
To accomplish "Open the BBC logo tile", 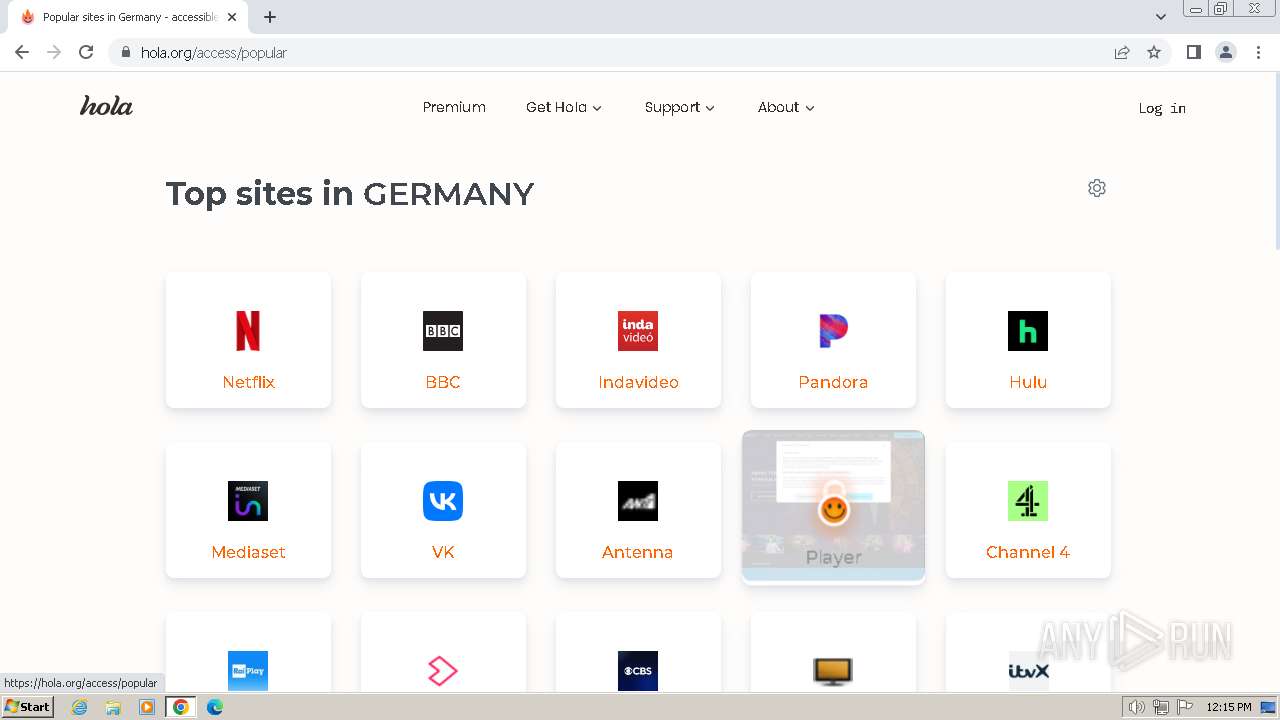I will click(x=443, y=331).
